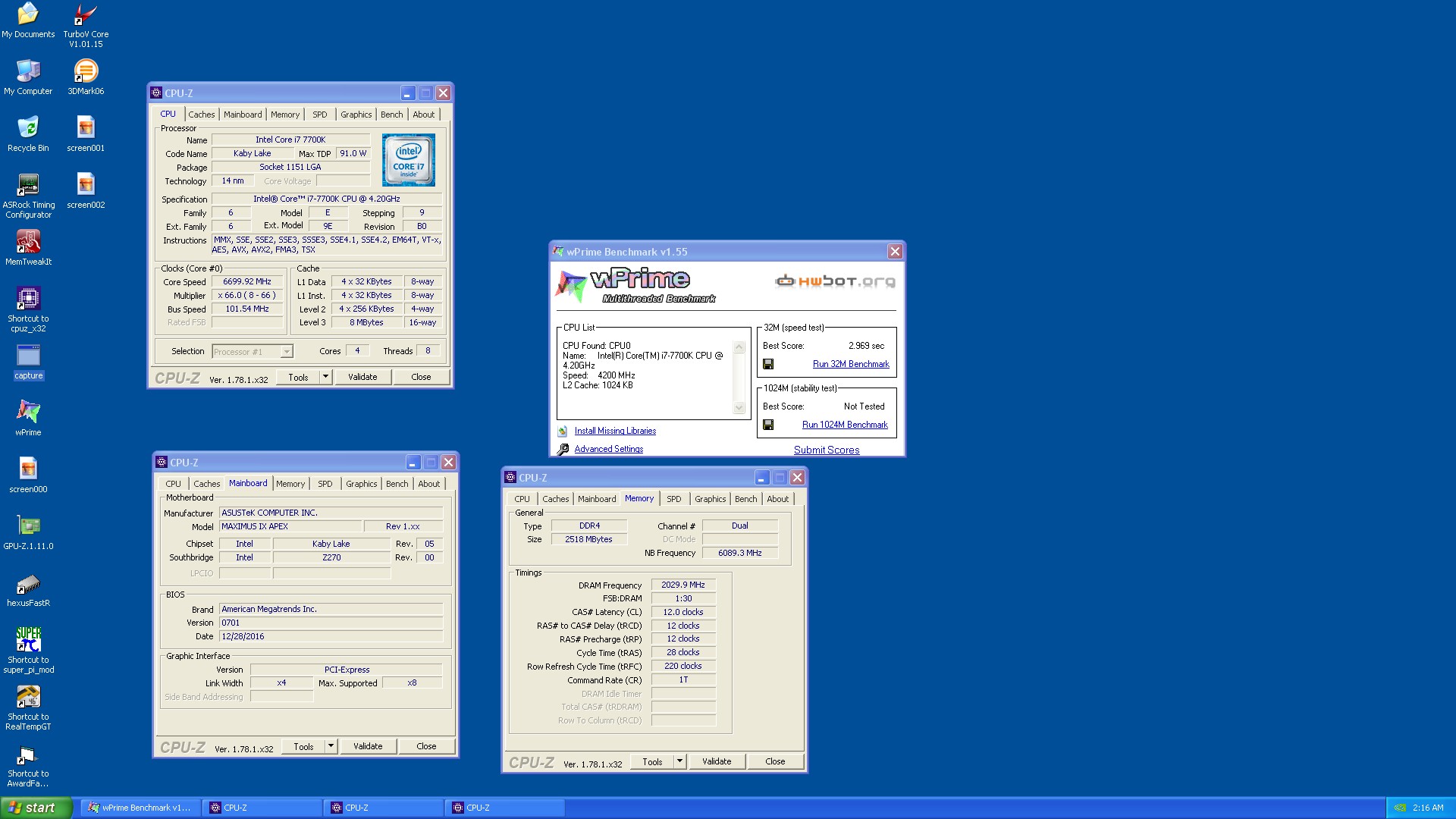Click Core Speed value 6699.92 MHz
This screenshot has height=819, width=1456.
coord(247,281)
